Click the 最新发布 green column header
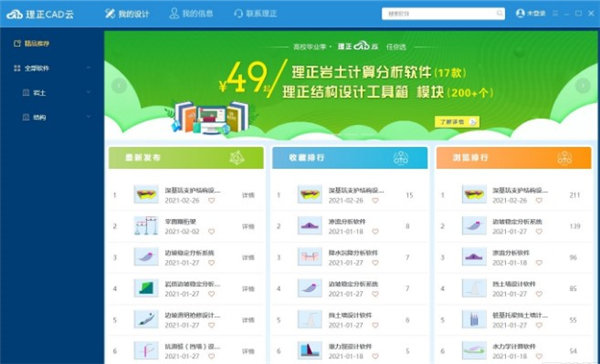The width and height of the screenshot is (600, 364). (186, 158)
